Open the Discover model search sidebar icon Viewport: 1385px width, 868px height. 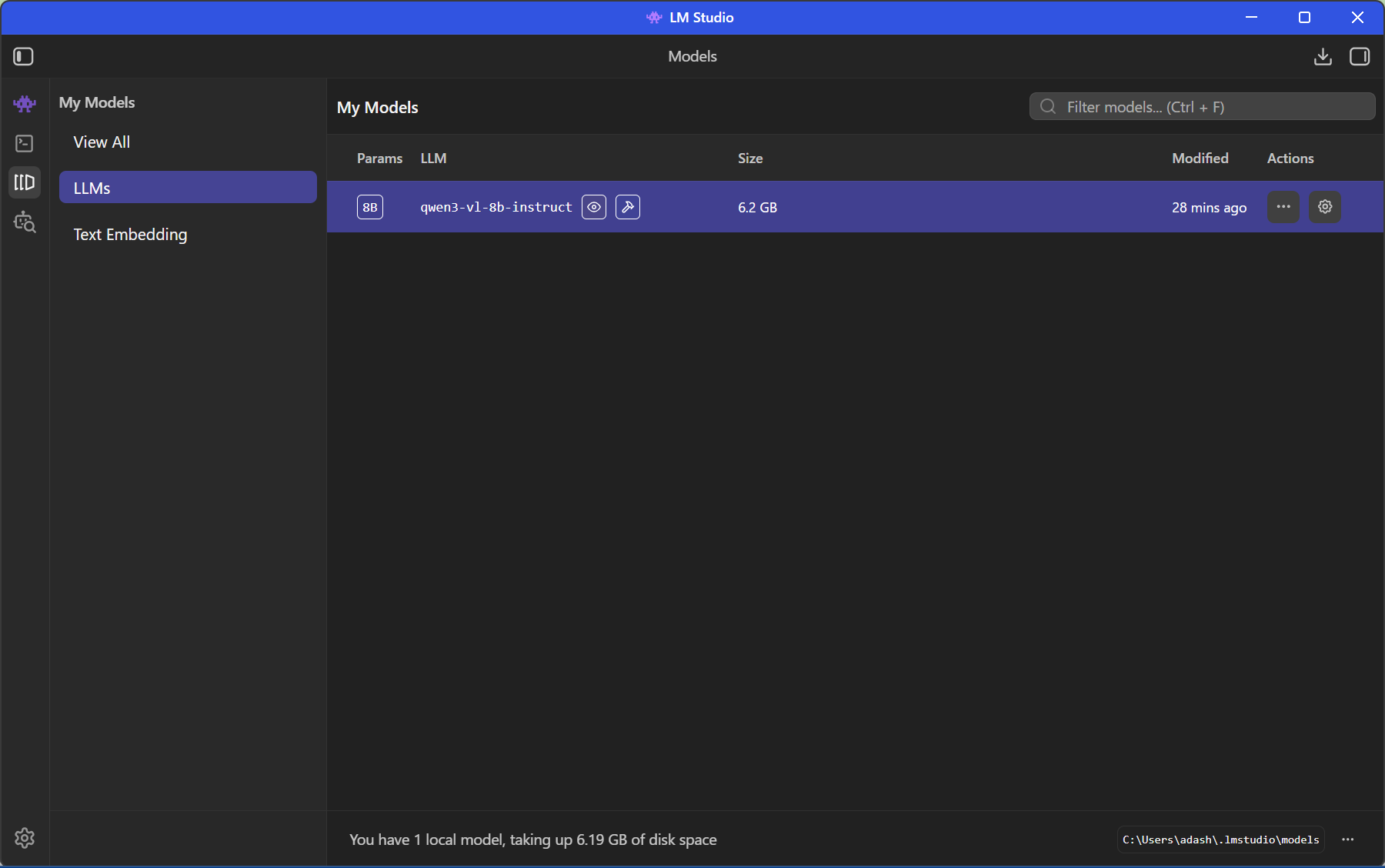click(25, 222)
